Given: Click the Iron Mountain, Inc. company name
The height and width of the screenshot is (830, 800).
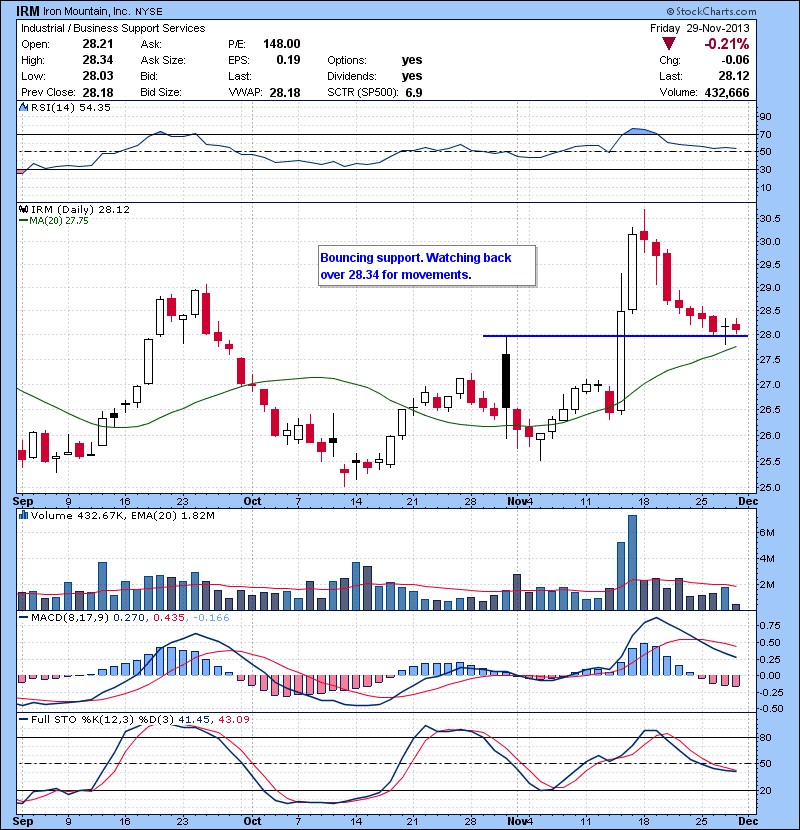Looking at the screenshot, I should click(87, 11).
